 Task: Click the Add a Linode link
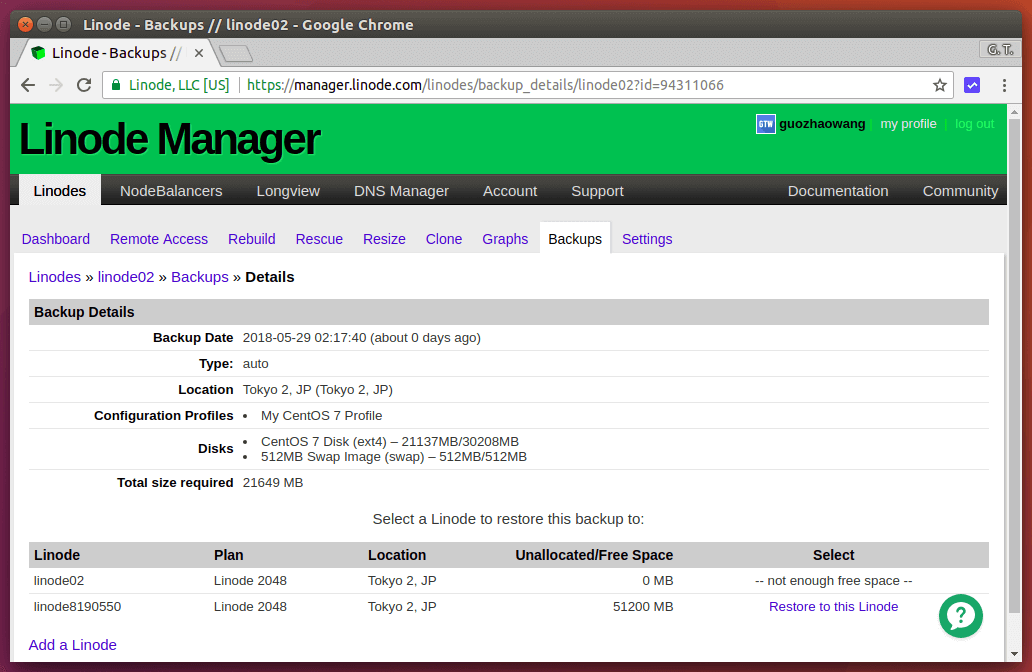point(72,645)
